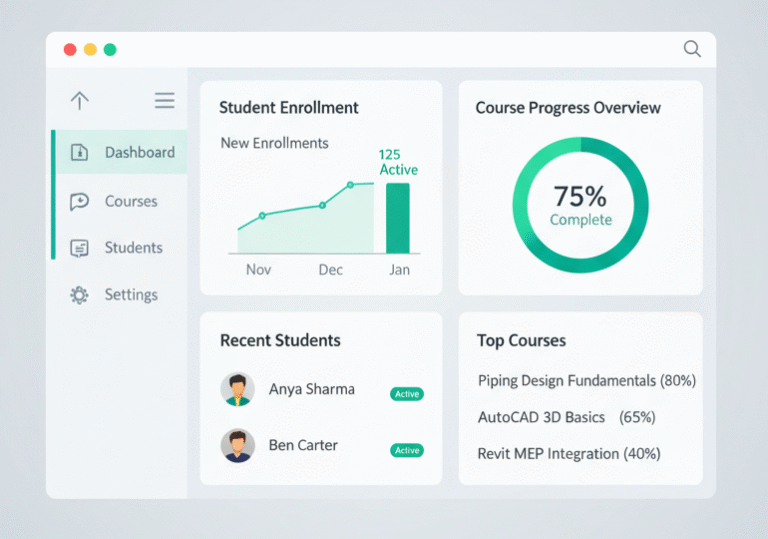
Task: Click Ben Carter's Active status badge
Action: click(x=407, y=450)
